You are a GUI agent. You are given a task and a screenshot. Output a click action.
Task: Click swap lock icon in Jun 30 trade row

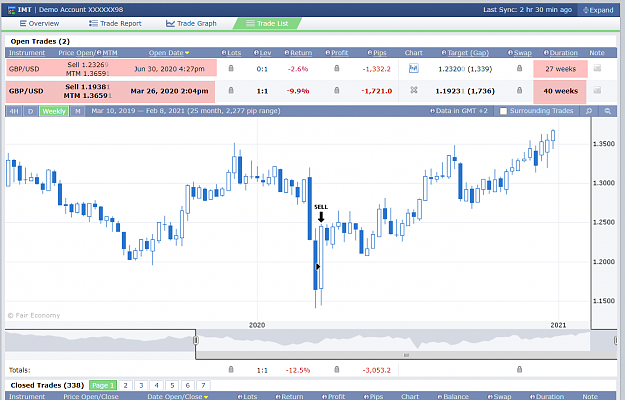tap(519, 69)
